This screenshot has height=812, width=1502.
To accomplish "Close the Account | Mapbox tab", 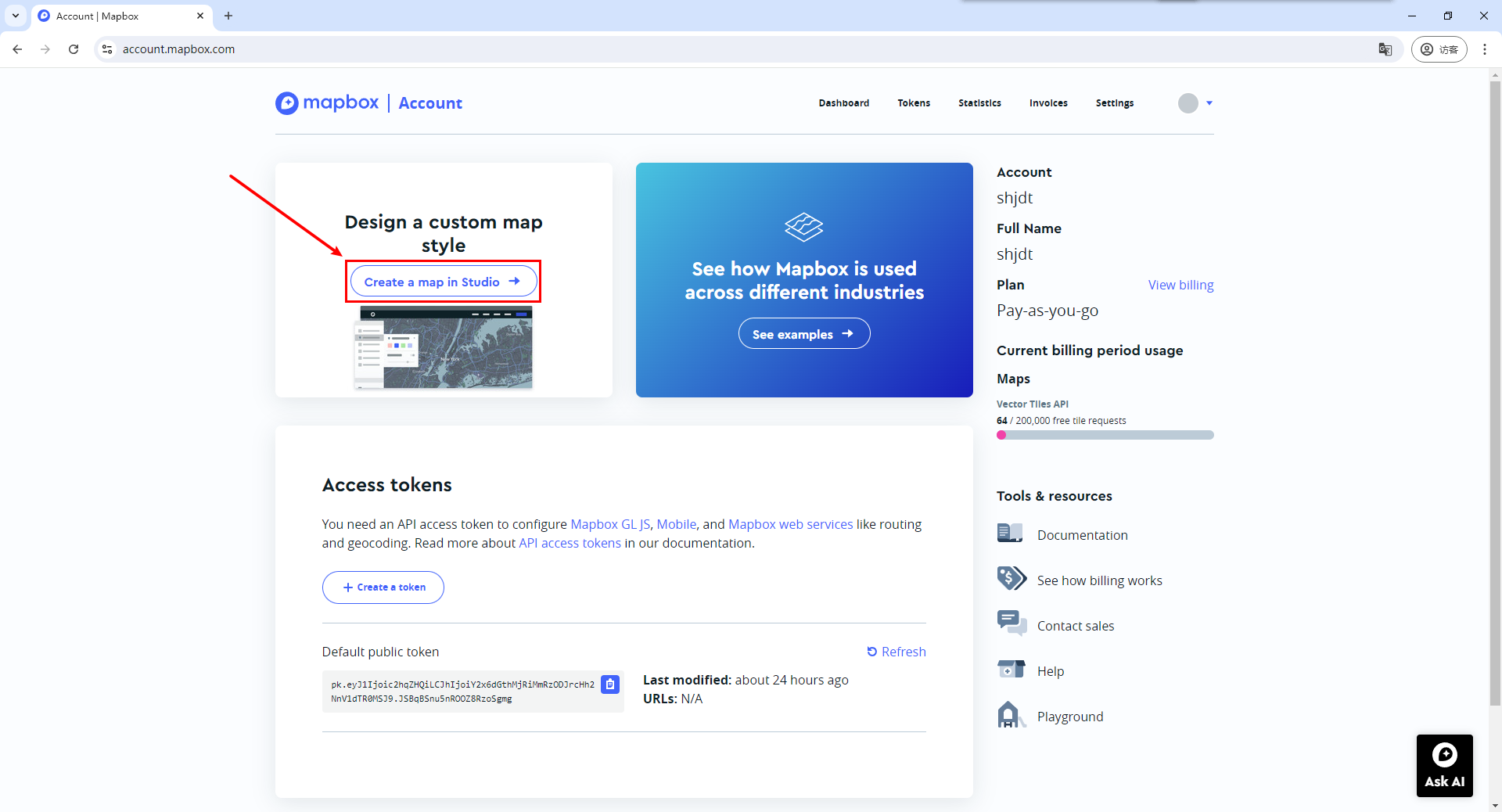I will 200,16.
